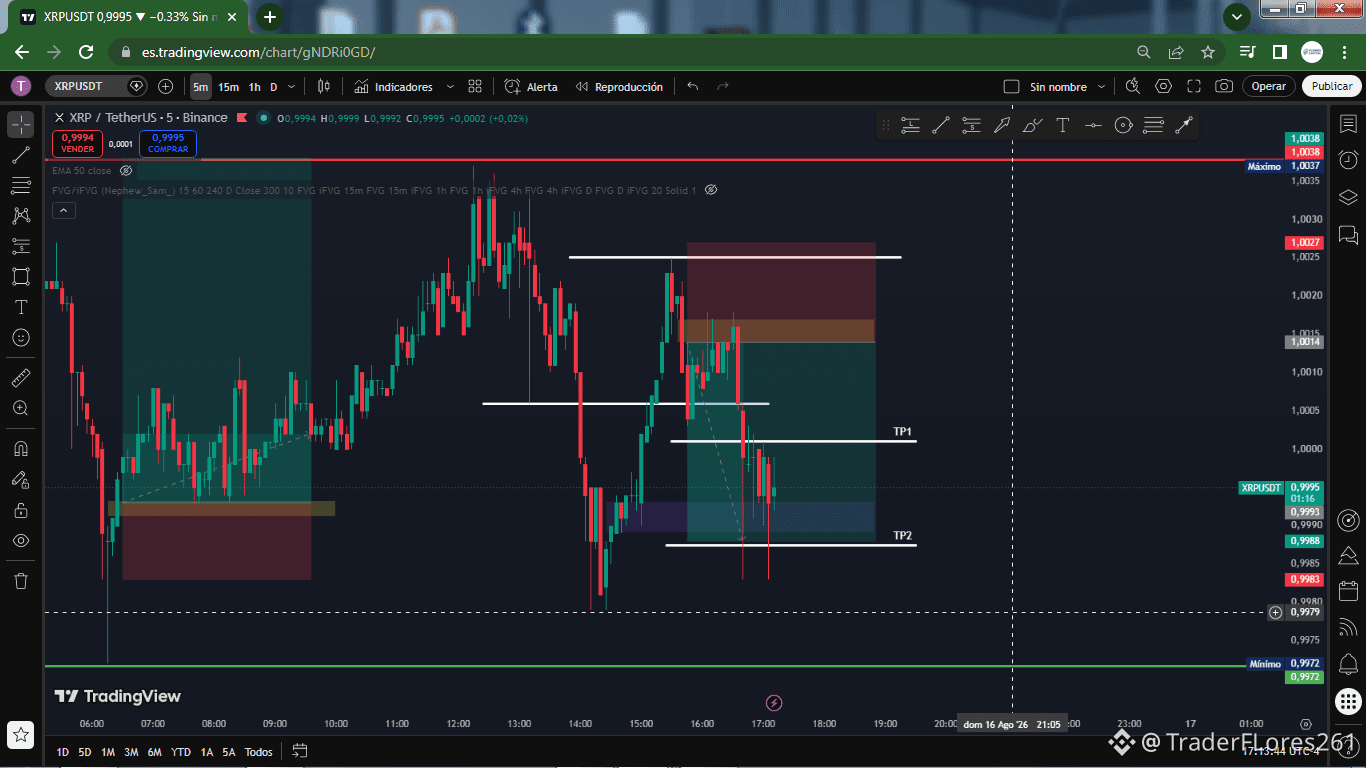
Task: Expand the favorite indicators dropdown arrow
Action: coord(450,87)
